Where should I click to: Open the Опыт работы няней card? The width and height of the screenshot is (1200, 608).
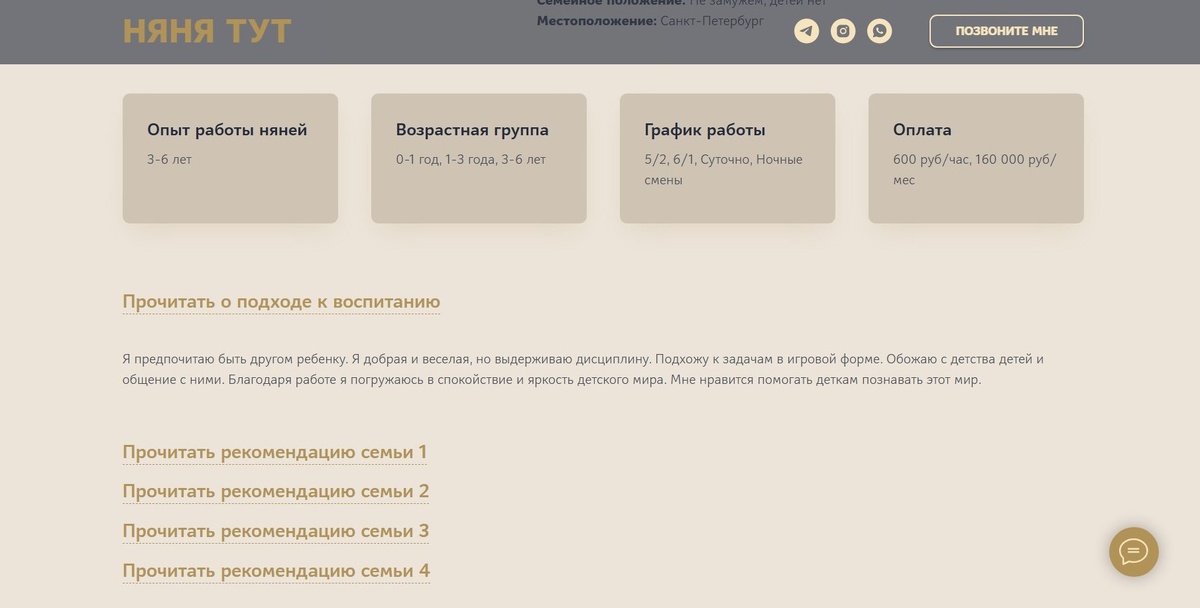230,157
